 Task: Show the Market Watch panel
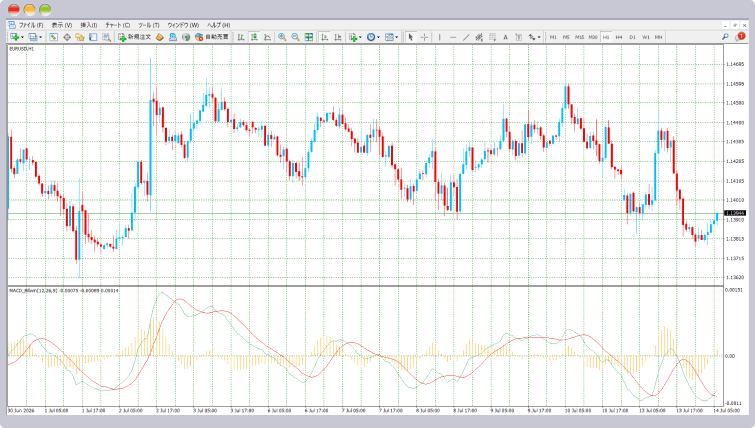(x=53, y=37)
